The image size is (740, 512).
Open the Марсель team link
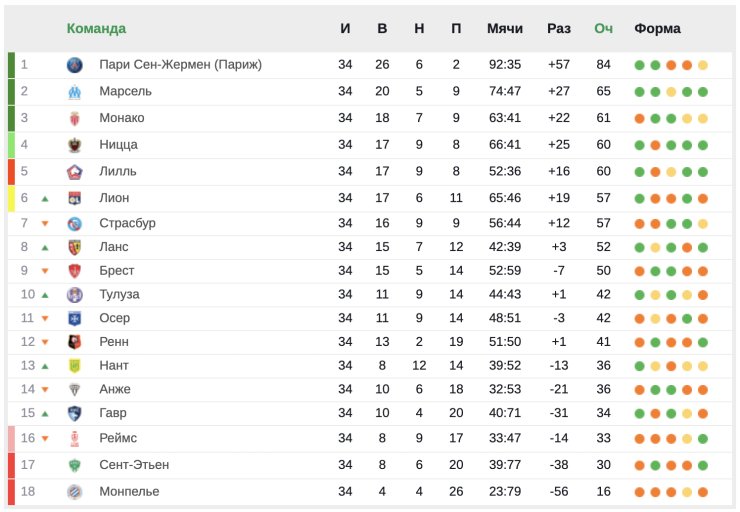point(126,92)
